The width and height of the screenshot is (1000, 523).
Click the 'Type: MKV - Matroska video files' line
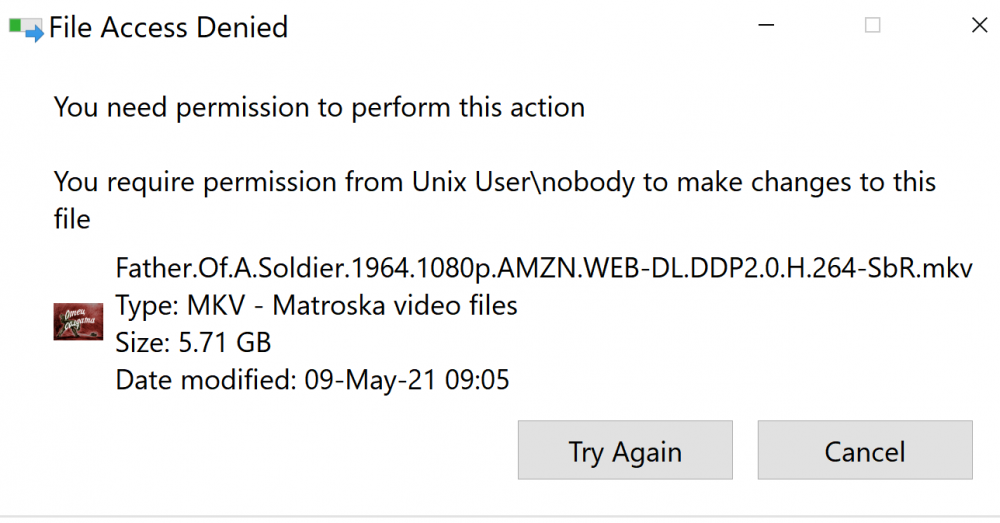[316, 306]
